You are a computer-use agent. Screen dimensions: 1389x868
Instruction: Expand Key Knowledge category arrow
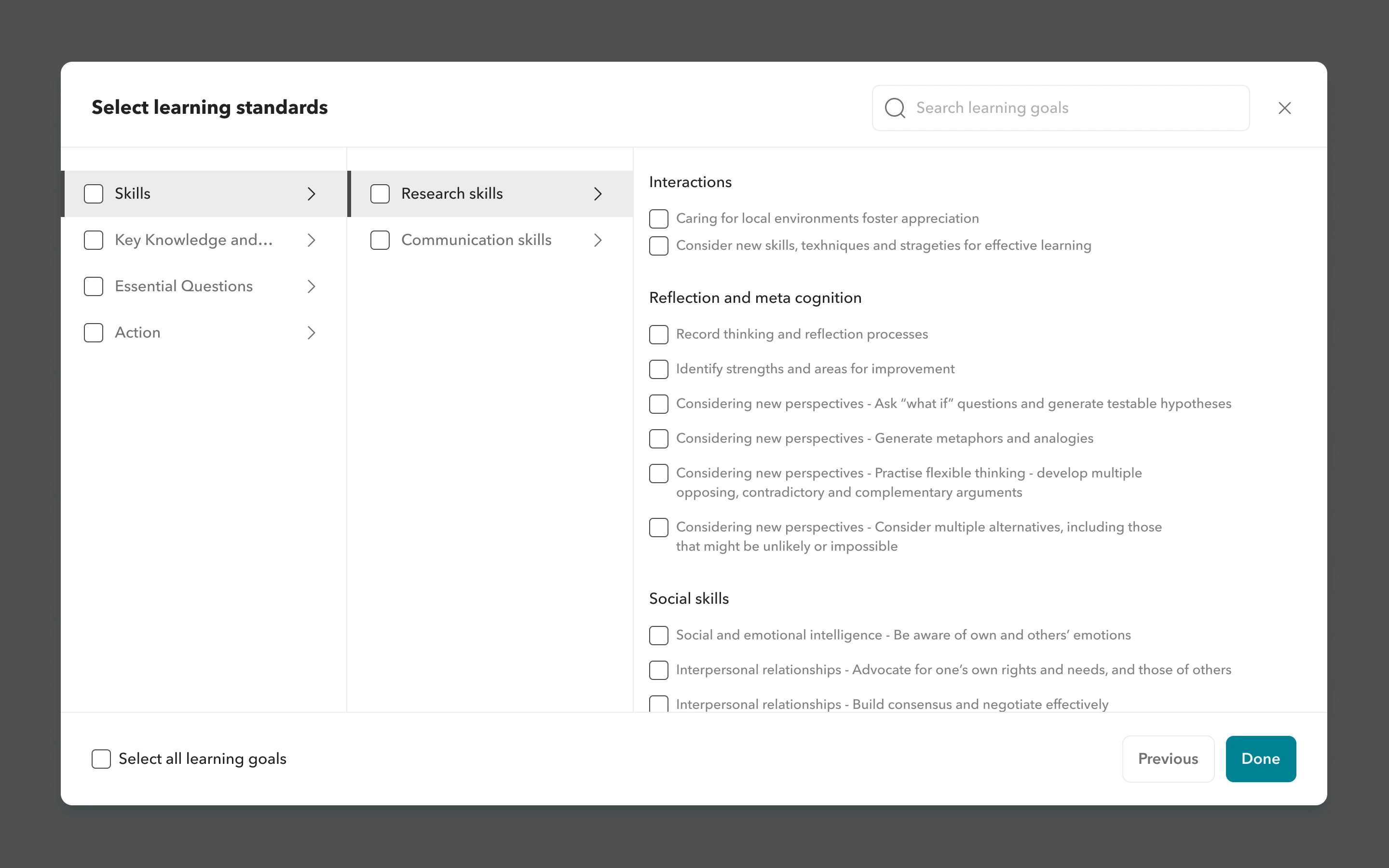pyautogui.click(x=311, y=240)
